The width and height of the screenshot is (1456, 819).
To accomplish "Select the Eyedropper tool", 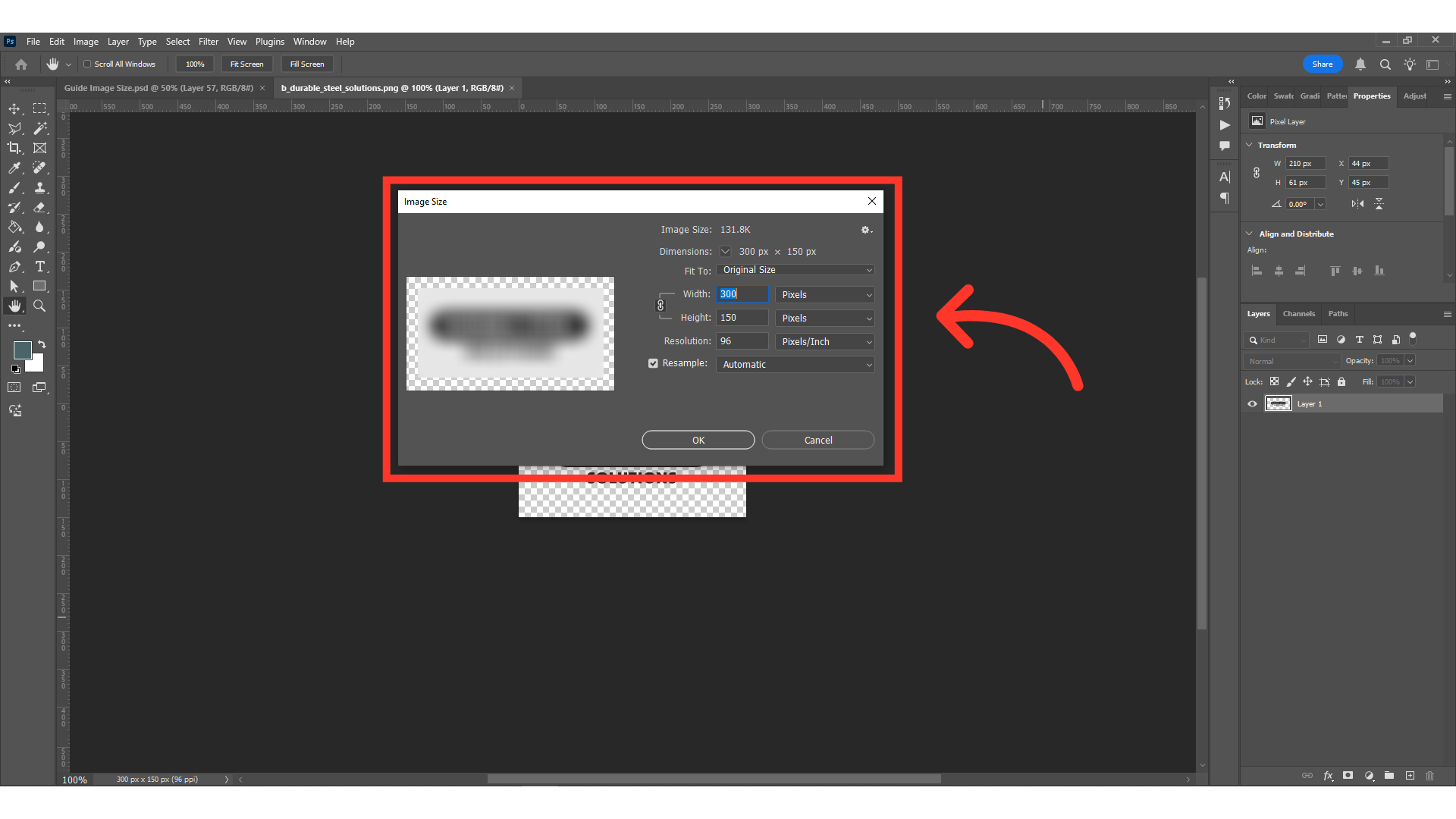I will click(x=14, y=168).
